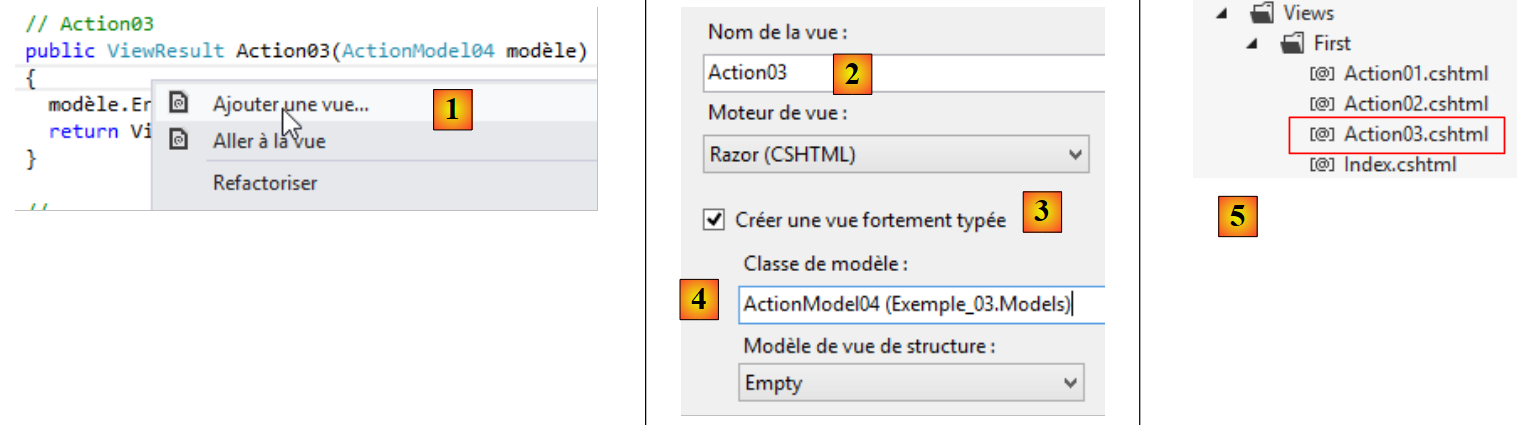
Task: Collapse the Views folder tree node
Action: [1224, 14]
